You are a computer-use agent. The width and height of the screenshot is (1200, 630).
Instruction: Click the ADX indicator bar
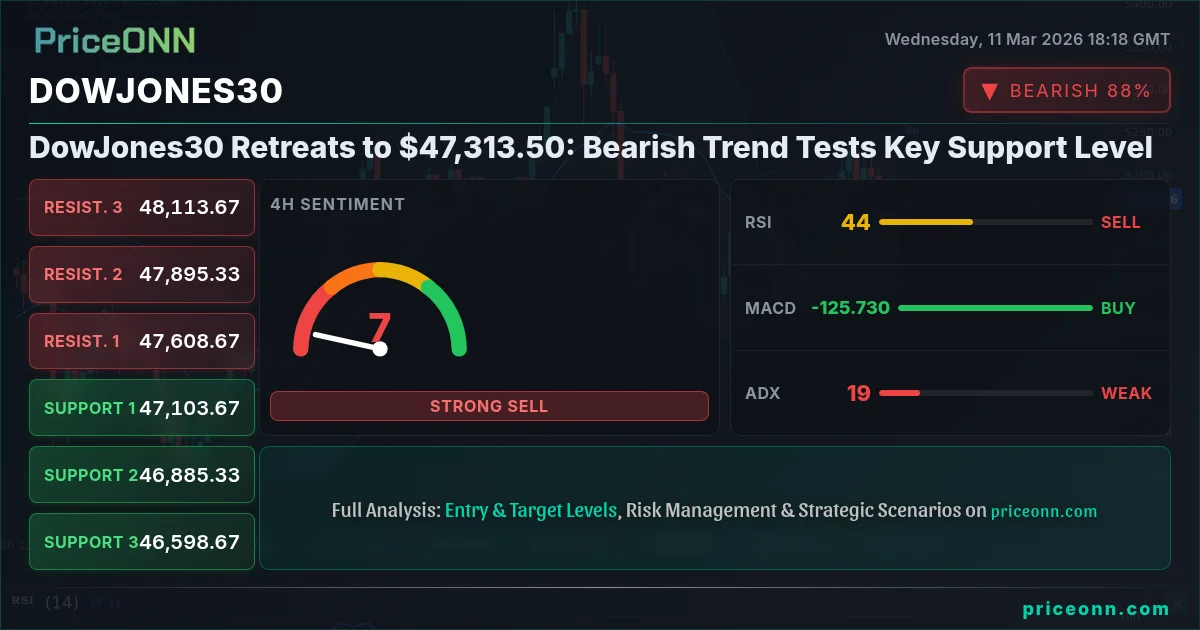click(x=985, y=393)
